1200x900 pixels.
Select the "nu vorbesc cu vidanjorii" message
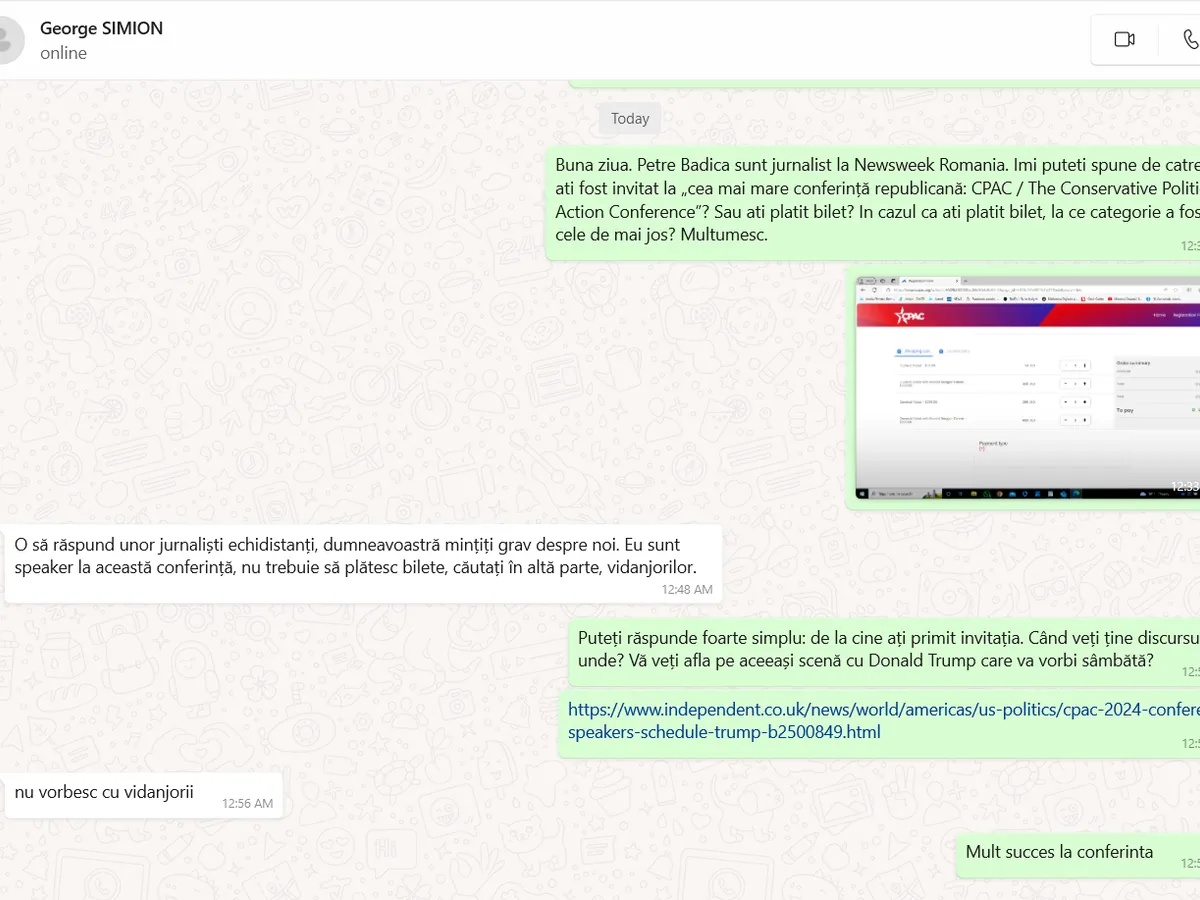click(x=104, y=792)
